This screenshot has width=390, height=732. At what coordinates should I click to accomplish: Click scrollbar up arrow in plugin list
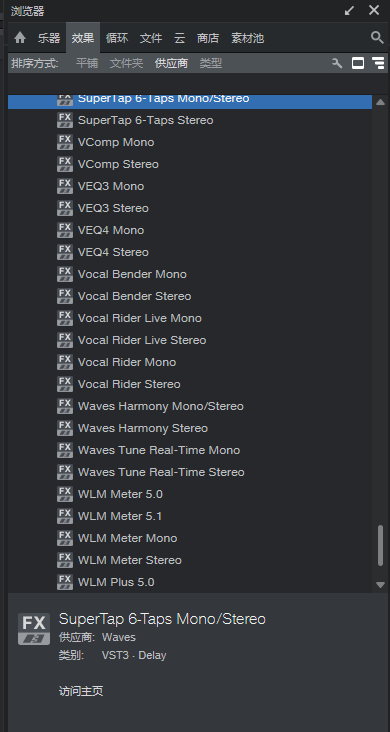pyautogui.click(x=380, y=102)
